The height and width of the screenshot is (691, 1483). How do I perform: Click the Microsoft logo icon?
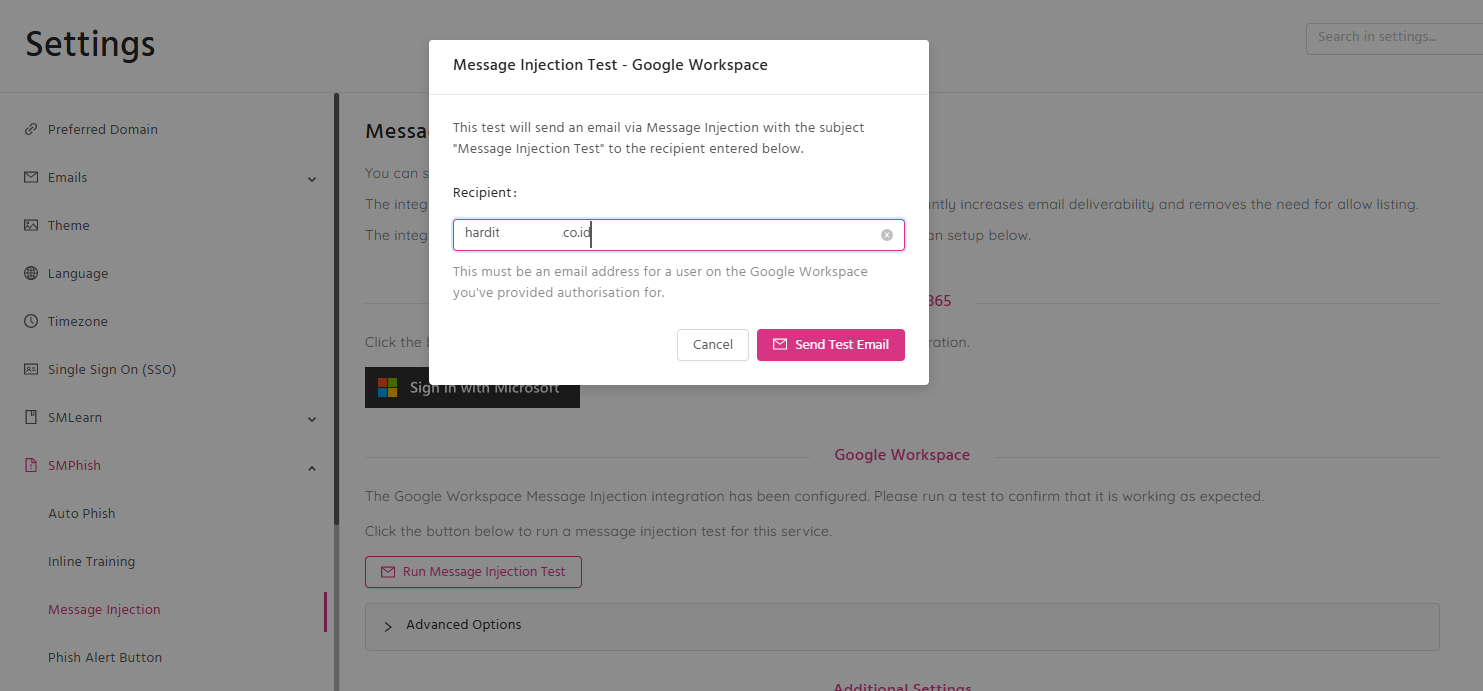pyautogui.click(x=387, y=387)
